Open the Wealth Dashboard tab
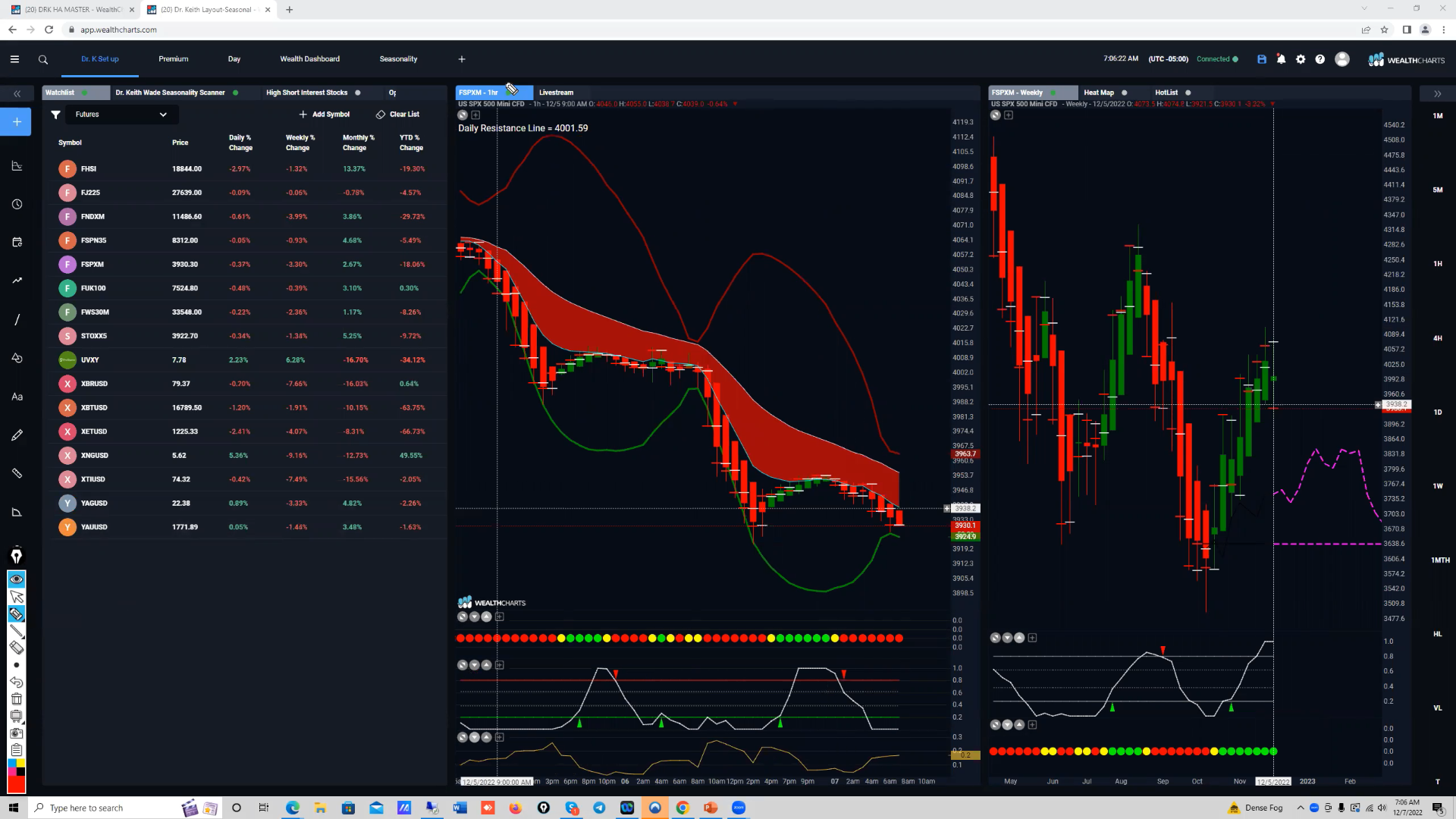 click(309, 59)
